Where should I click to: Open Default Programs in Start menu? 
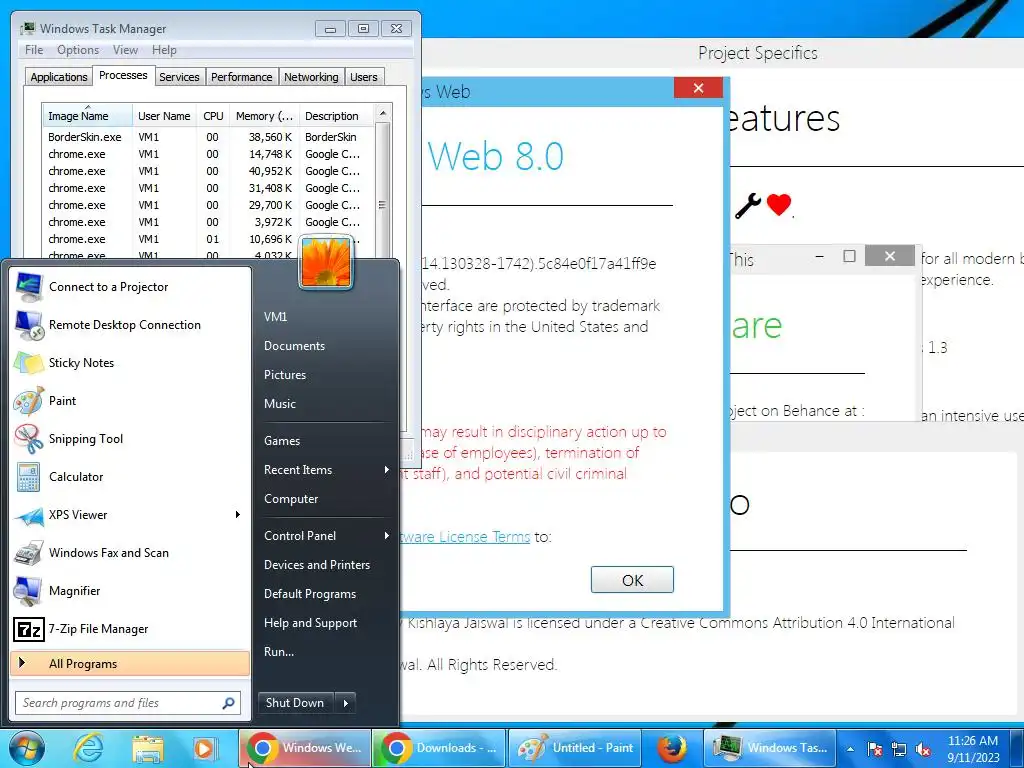point(310,594)
